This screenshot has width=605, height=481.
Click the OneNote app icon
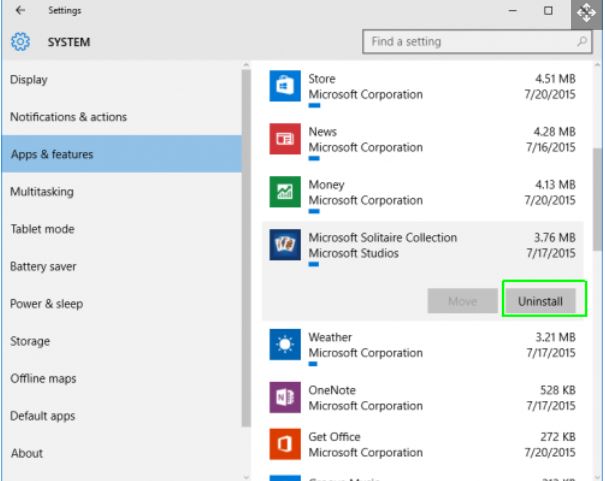(x=285, y=397)
